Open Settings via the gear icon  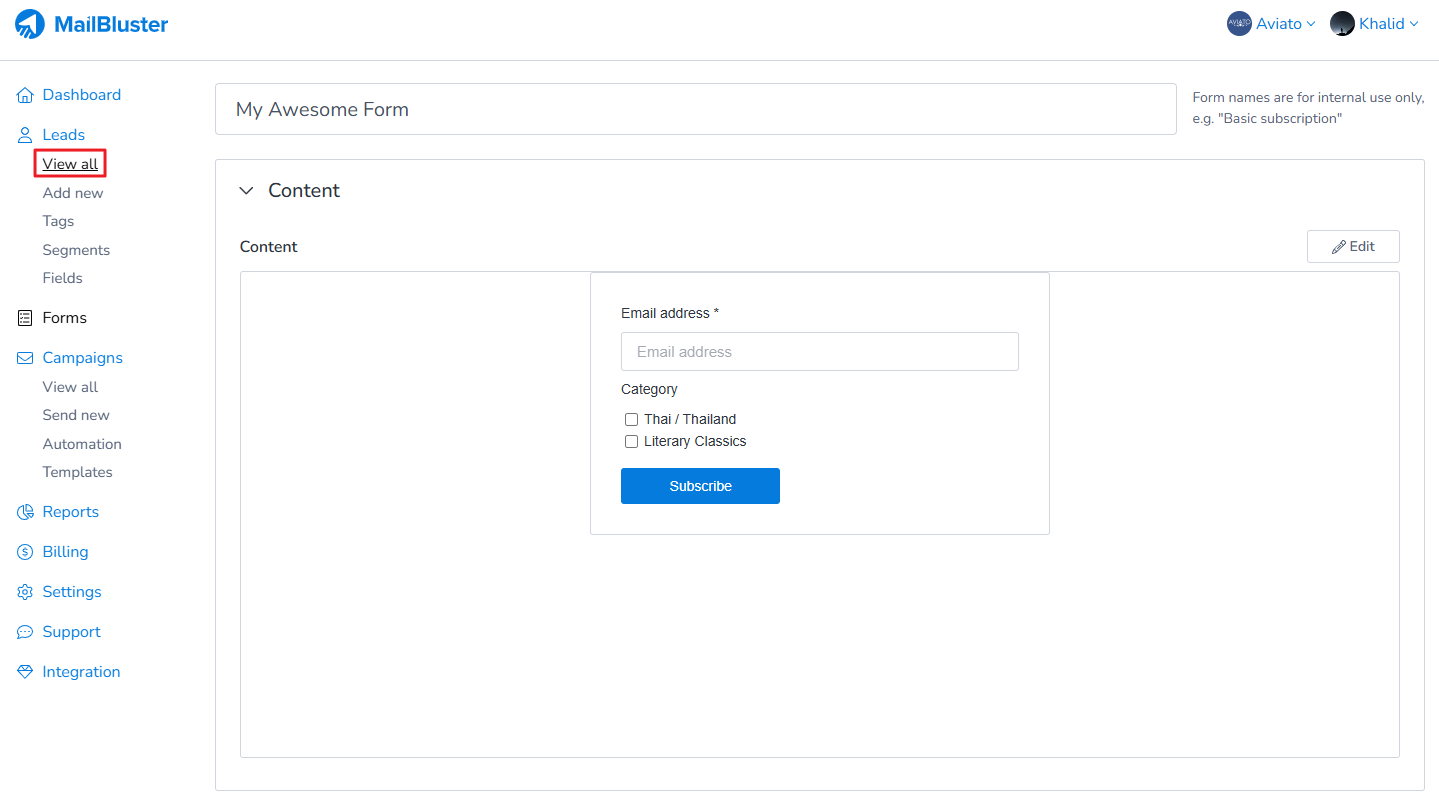(x=25, y=592)
